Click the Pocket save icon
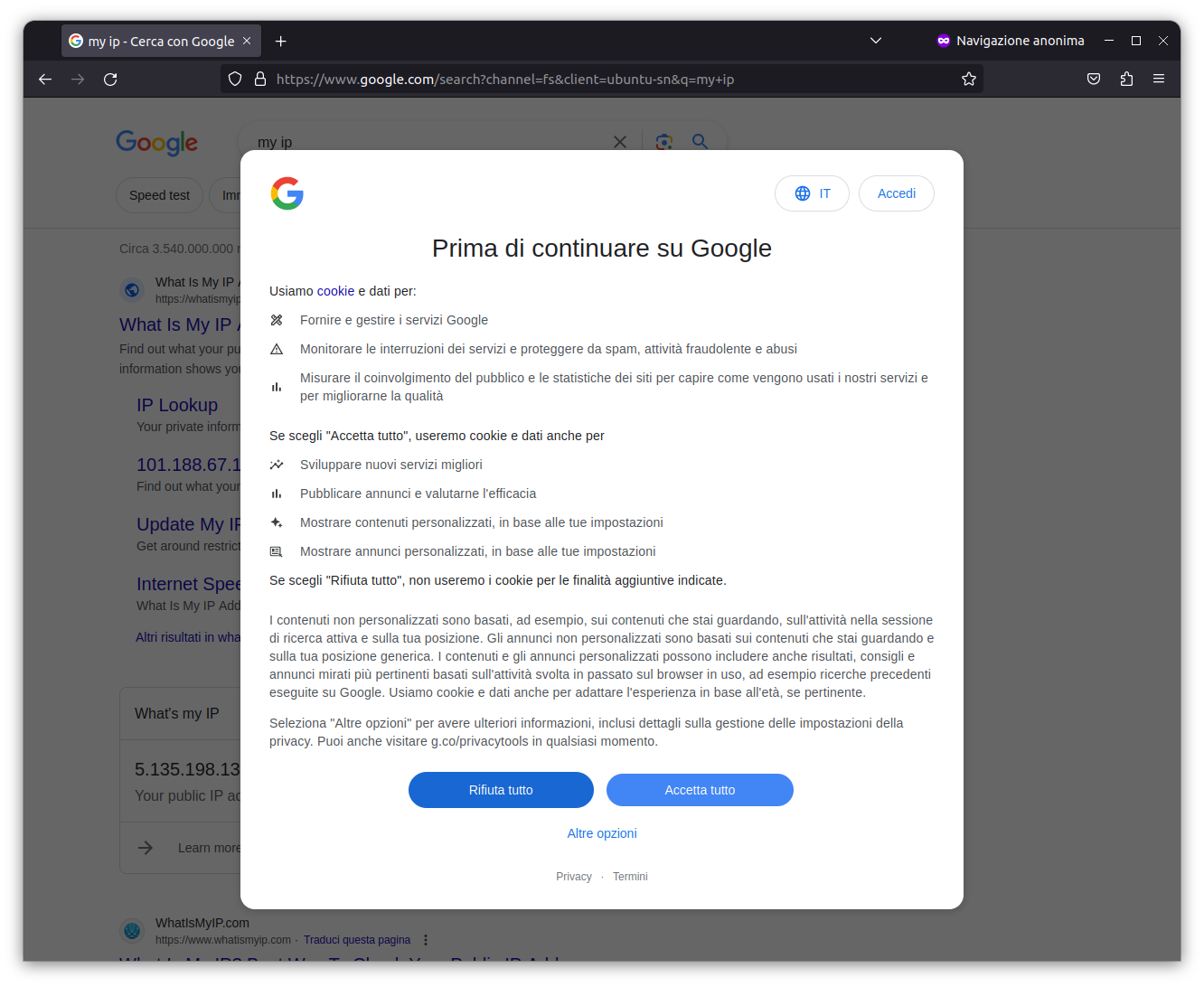 click(x=1094, y=80)
